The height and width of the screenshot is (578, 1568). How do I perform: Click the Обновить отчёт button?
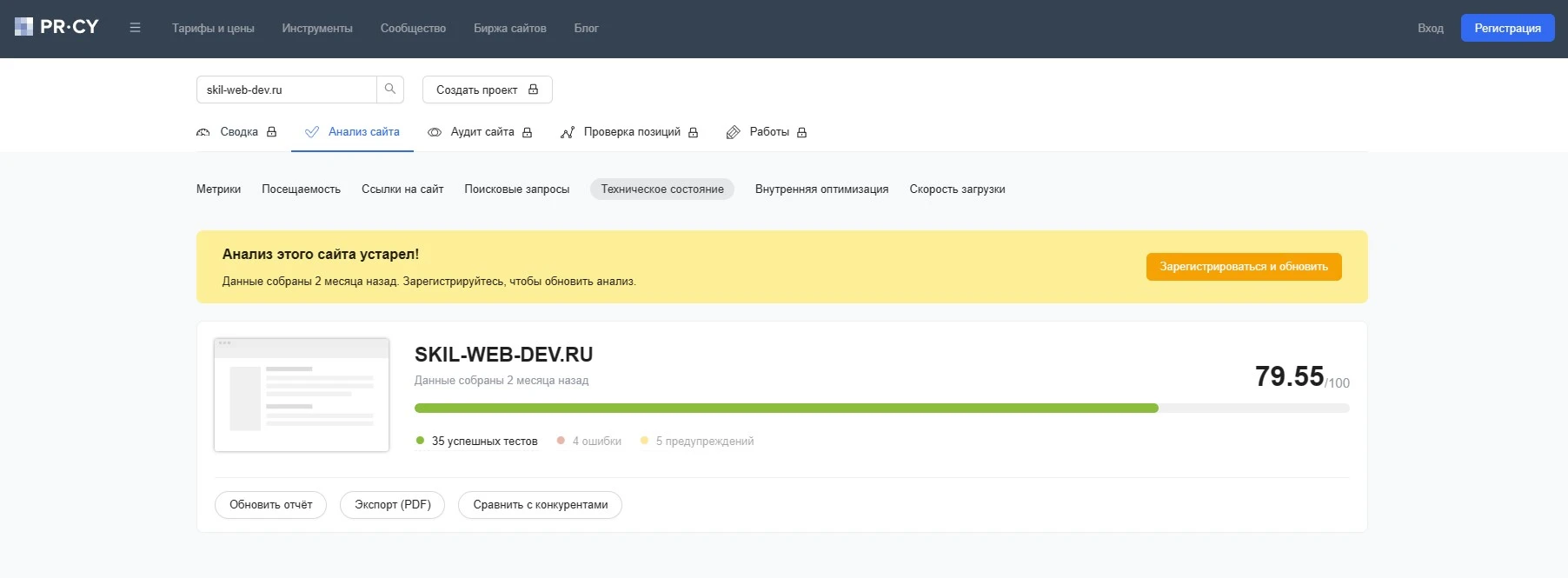click(x=270, y=505)
